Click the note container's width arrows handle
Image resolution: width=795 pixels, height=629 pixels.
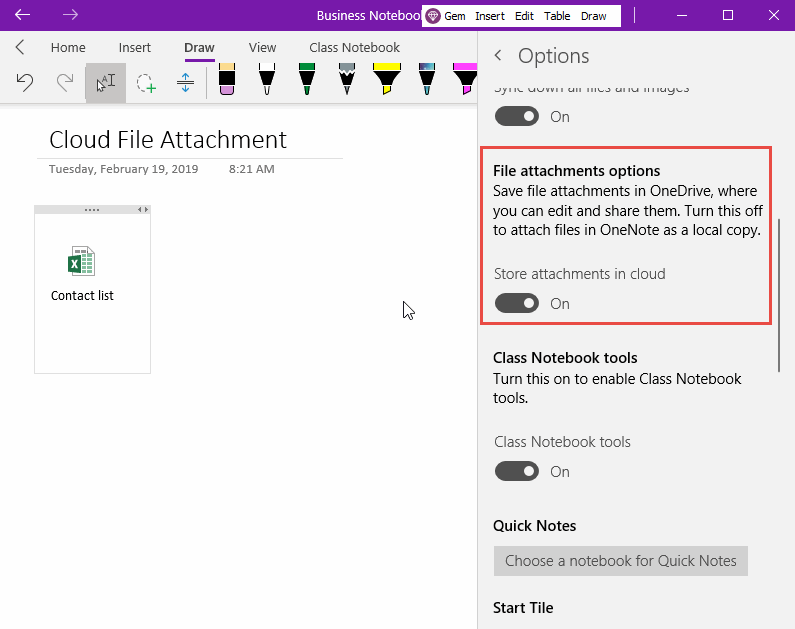[143, 209]
